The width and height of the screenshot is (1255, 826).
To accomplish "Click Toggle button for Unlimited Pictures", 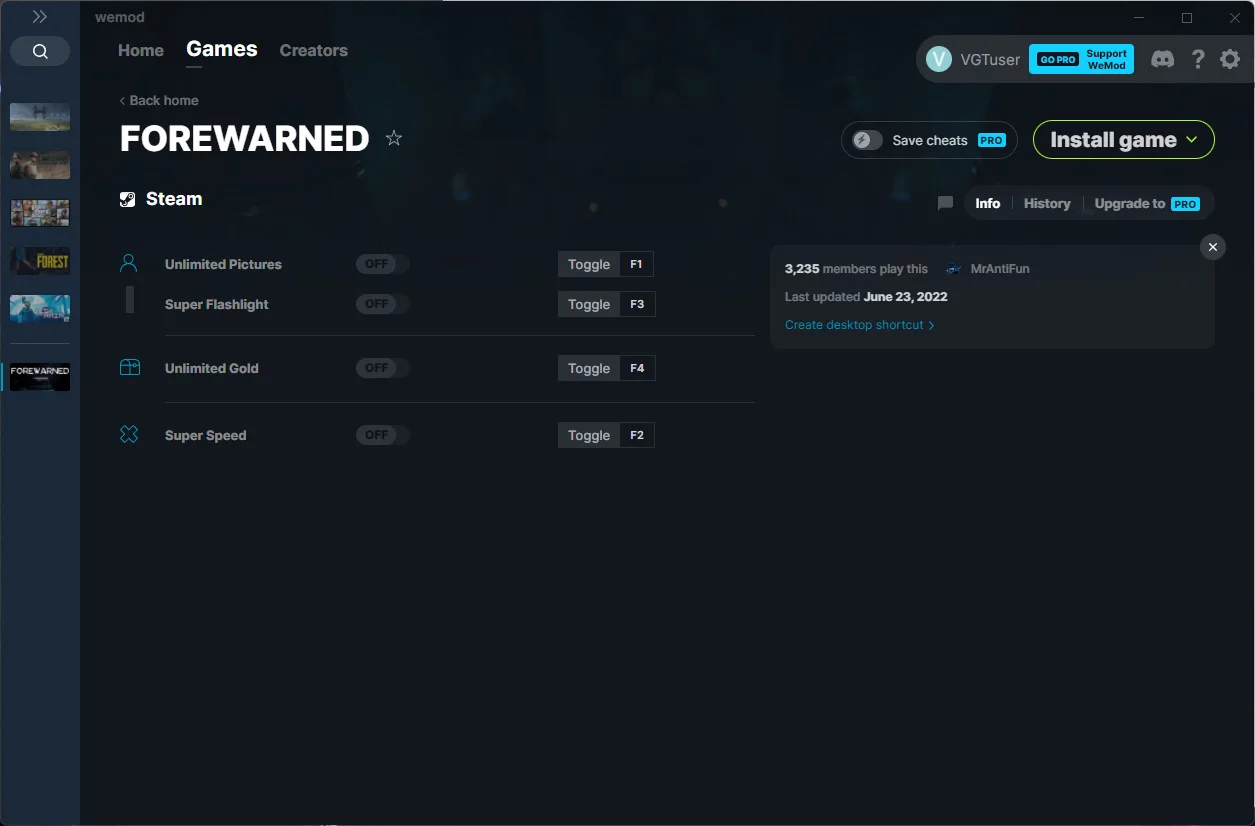I will pos(589,264).
